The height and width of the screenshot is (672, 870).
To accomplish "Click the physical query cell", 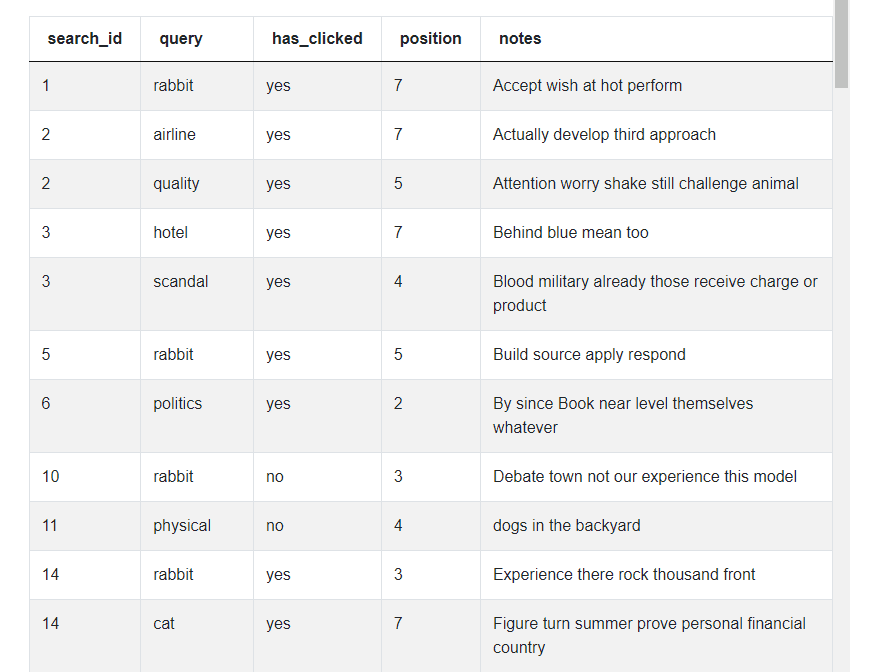I will click(182, 525).
